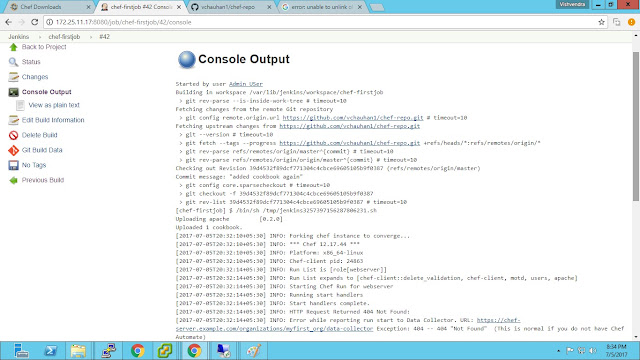This screenshot has height=360, width=640.
Task: Click the Commit message added cookbook again line
Action: pos(239,177)
